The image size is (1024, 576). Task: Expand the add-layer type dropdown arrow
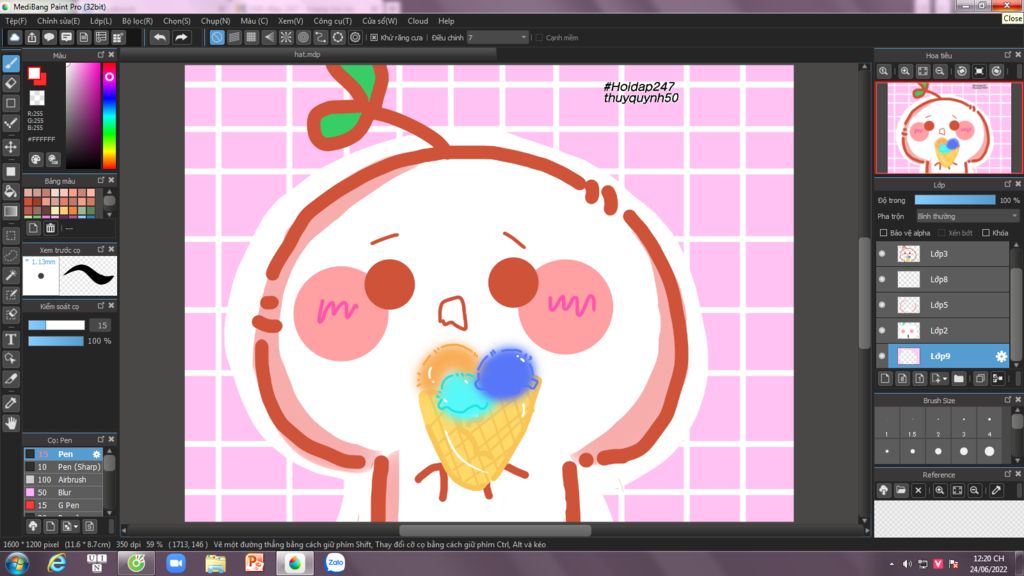[x=945, y=379]
